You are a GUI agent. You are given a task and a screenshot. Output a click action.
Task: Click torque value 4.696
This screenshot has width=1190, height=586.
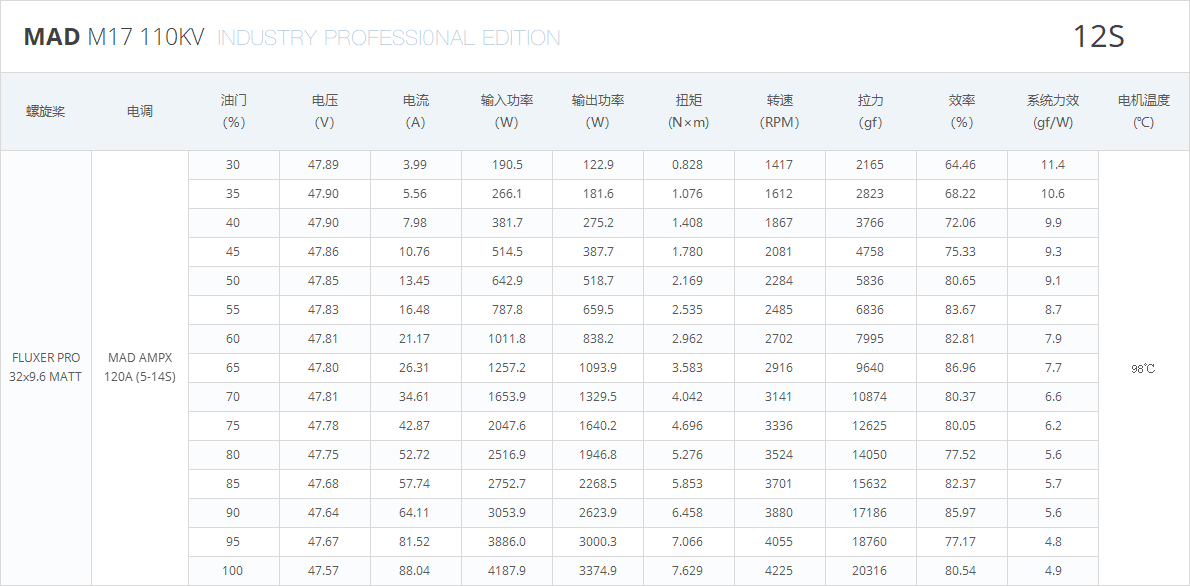pos(688,426)
